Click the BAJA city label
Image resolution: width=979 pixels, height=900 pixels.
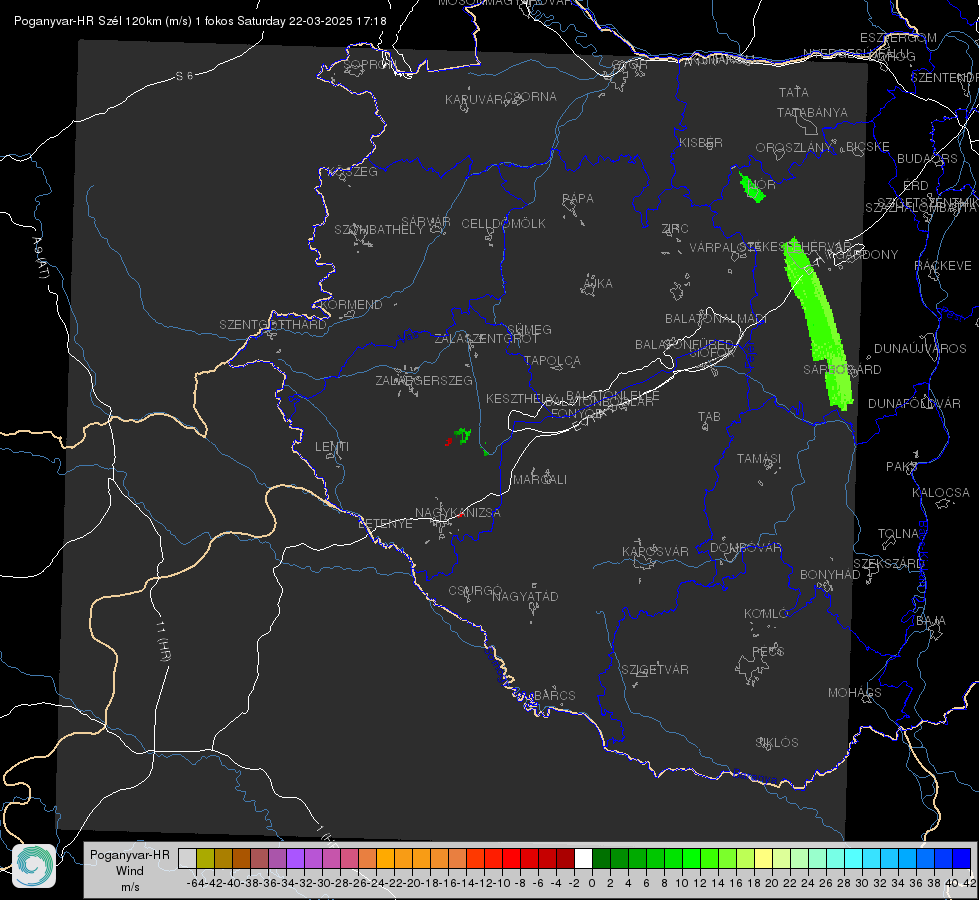coord(931,621)
